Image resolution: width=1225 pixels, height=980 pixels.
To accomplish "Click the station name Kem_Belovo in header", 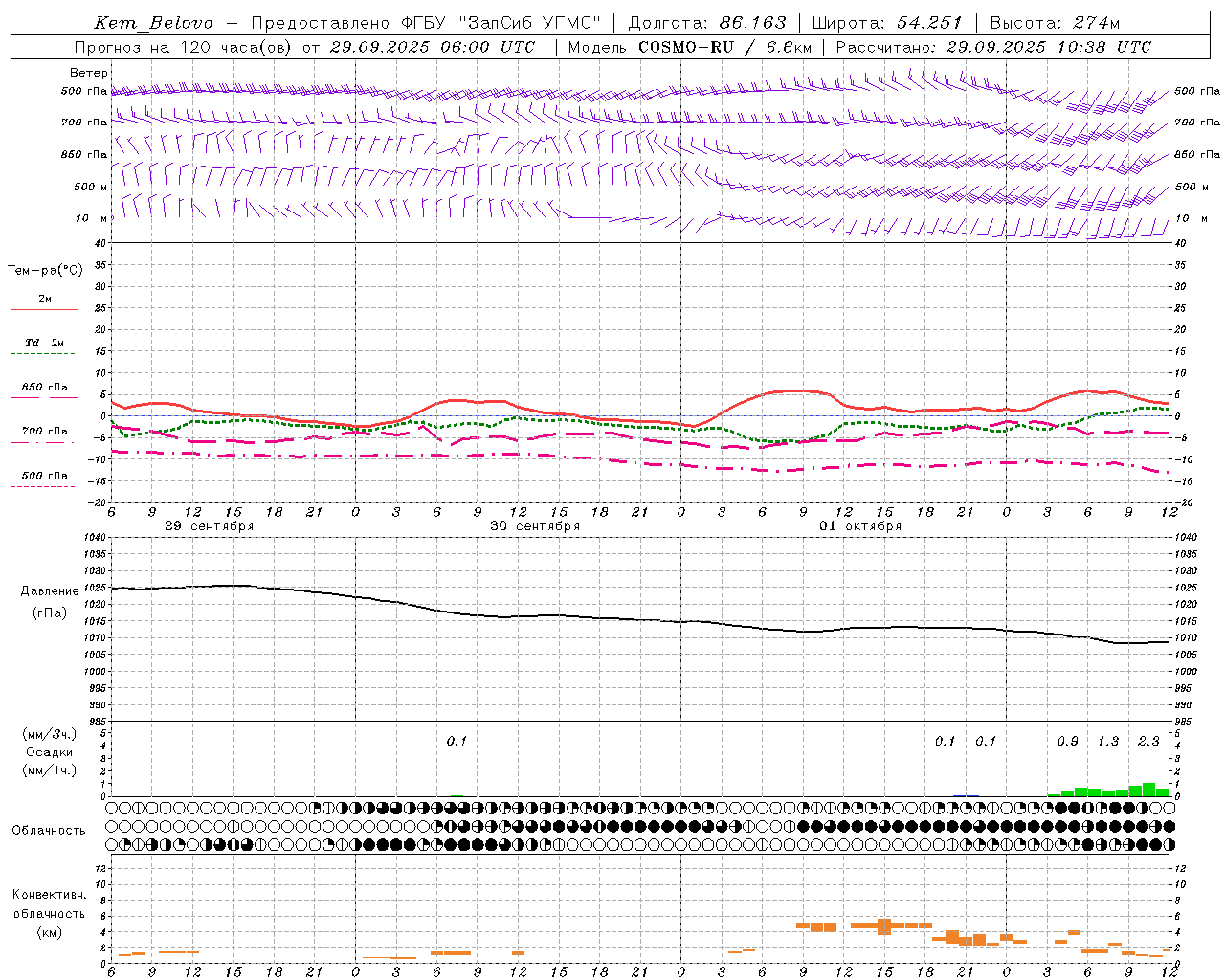I will 154,23.
